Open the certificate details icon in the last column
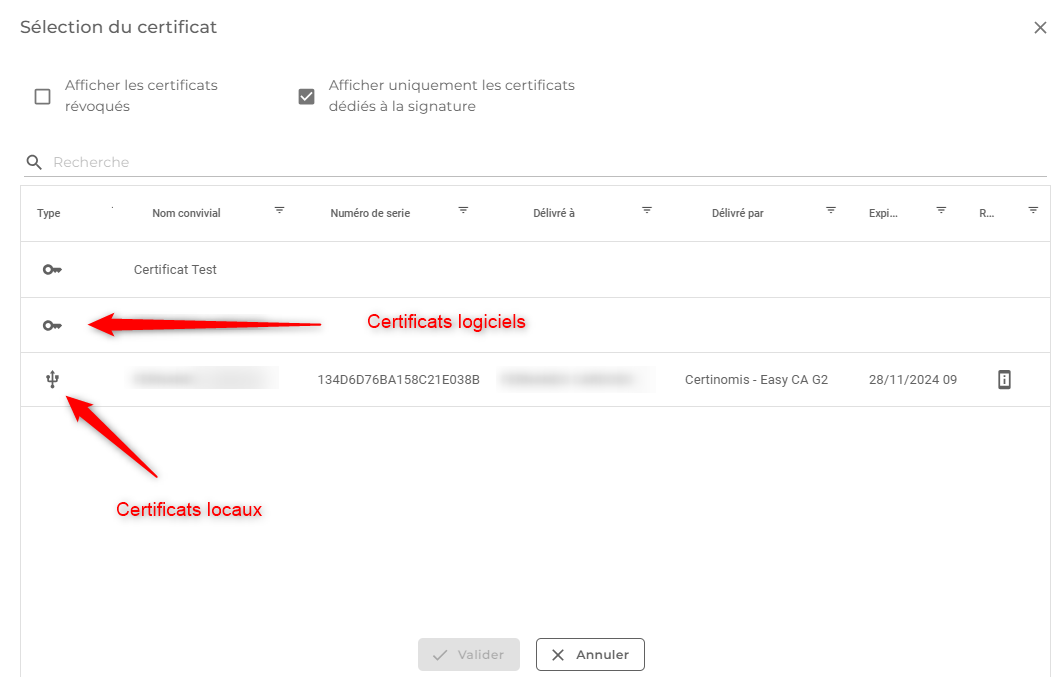 pyautogui.click(x=1004, y=380)
